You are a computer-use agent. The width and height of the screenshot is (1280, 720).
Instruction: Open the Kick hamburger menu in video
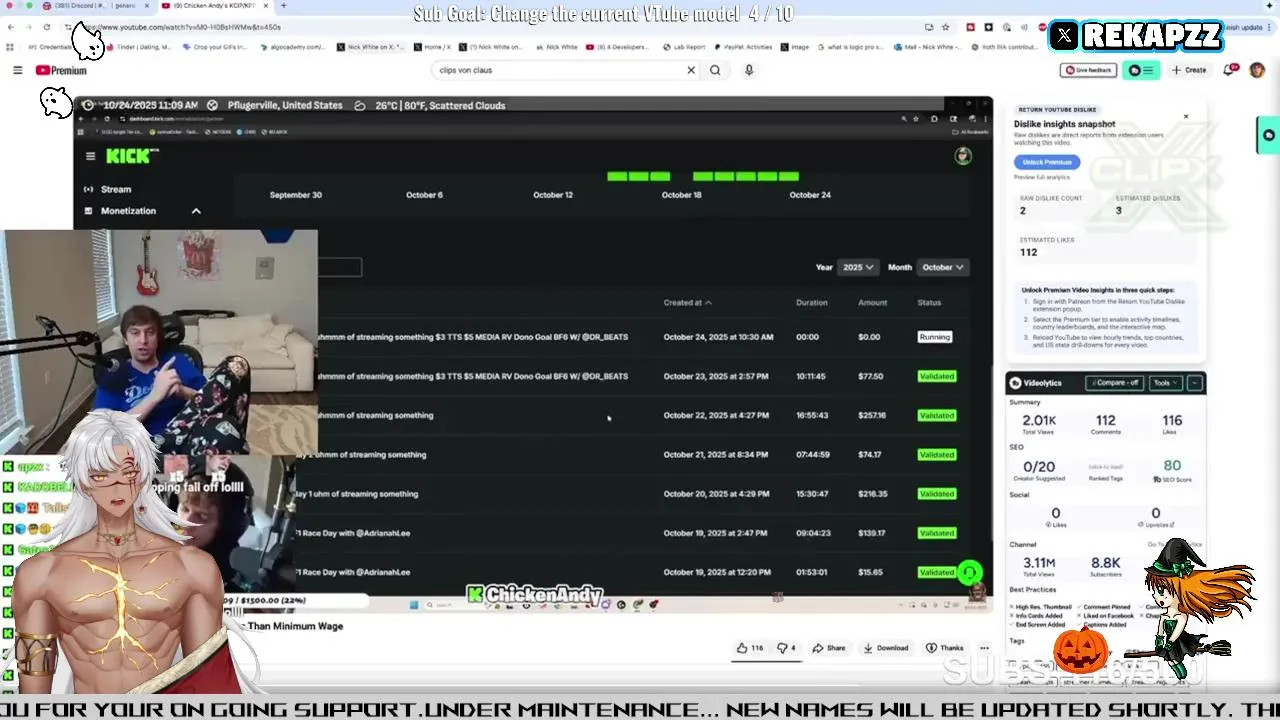click(x=90, y=156)
